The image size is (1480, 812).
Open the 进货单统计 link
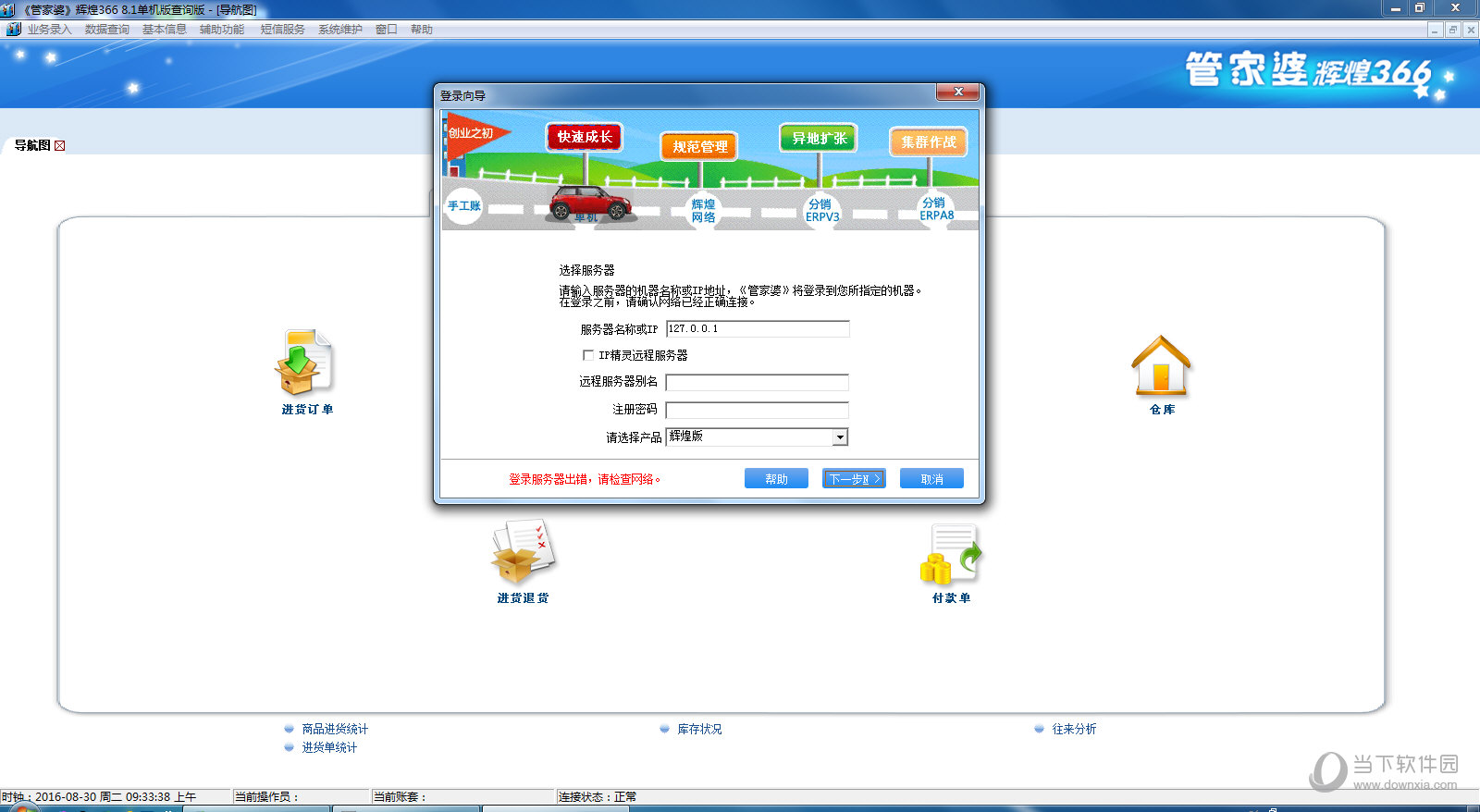click(x=329, y=747)
